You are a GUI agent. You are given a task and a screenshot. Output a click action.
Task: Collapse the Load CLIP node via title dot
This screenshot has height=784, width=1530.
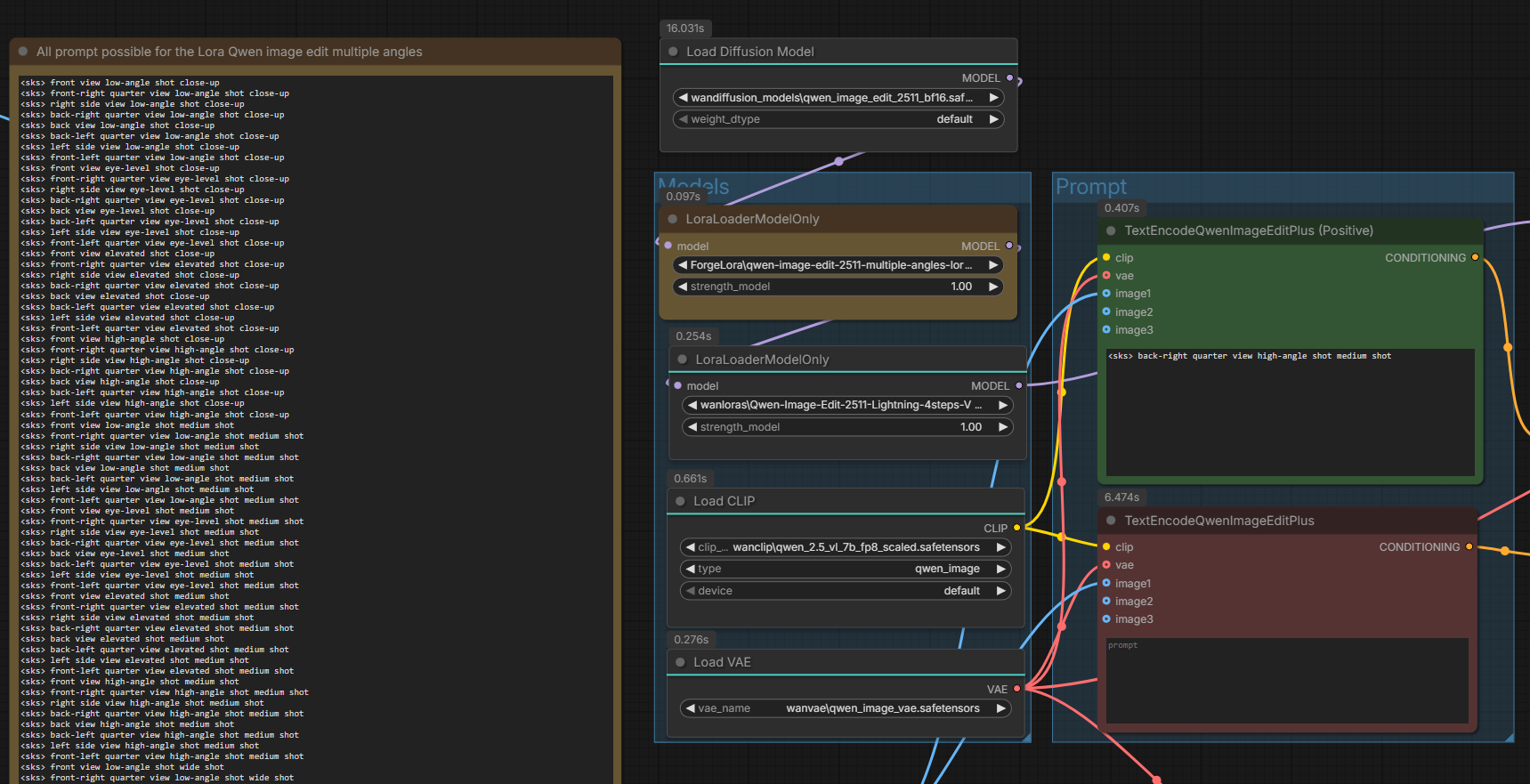(x=681, y=501)
